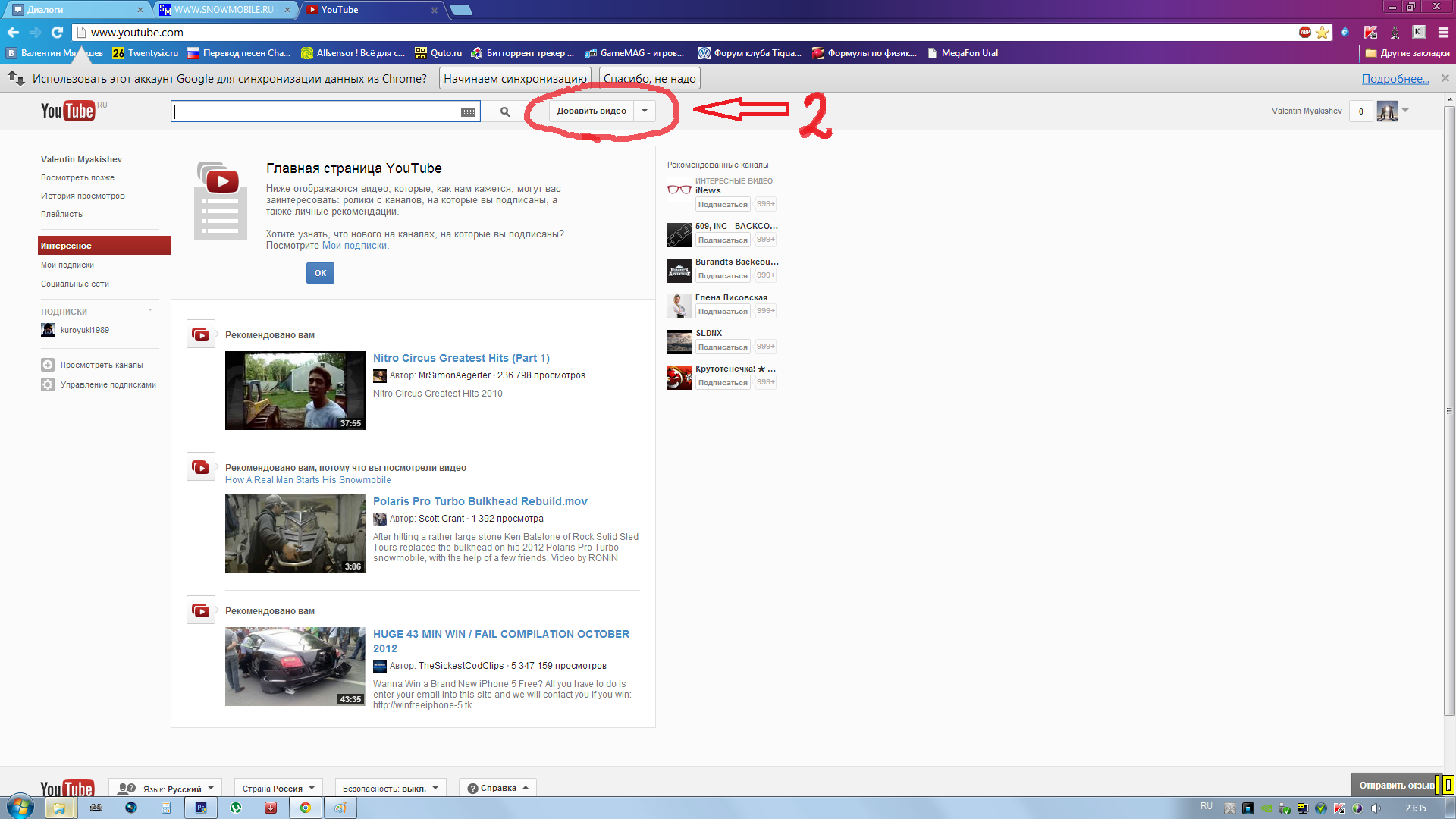Click the Елена Лисовская channel avatar
The width and height of the screenshot is (1456, 819).
tap(679, 306)
